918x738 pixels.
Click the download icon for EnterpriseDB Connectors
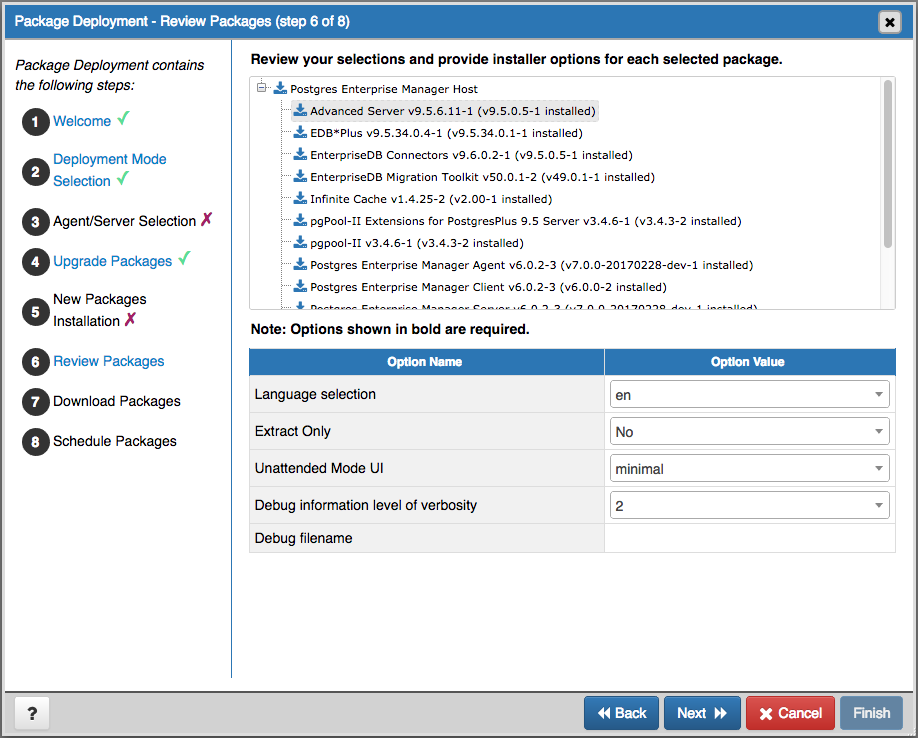[300, 155]
